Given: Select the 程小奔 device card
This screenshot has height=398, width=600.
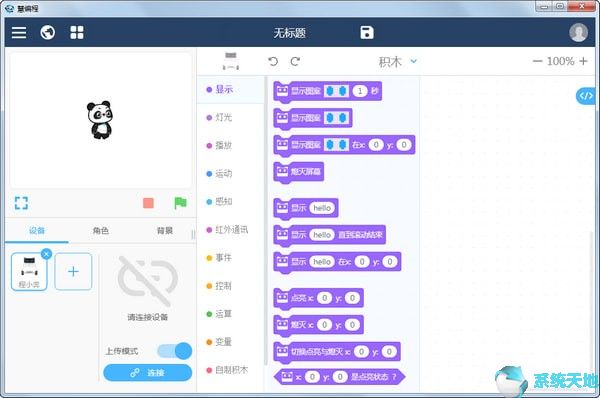Looking at the screenshot, I should click(x=29, y=272).
